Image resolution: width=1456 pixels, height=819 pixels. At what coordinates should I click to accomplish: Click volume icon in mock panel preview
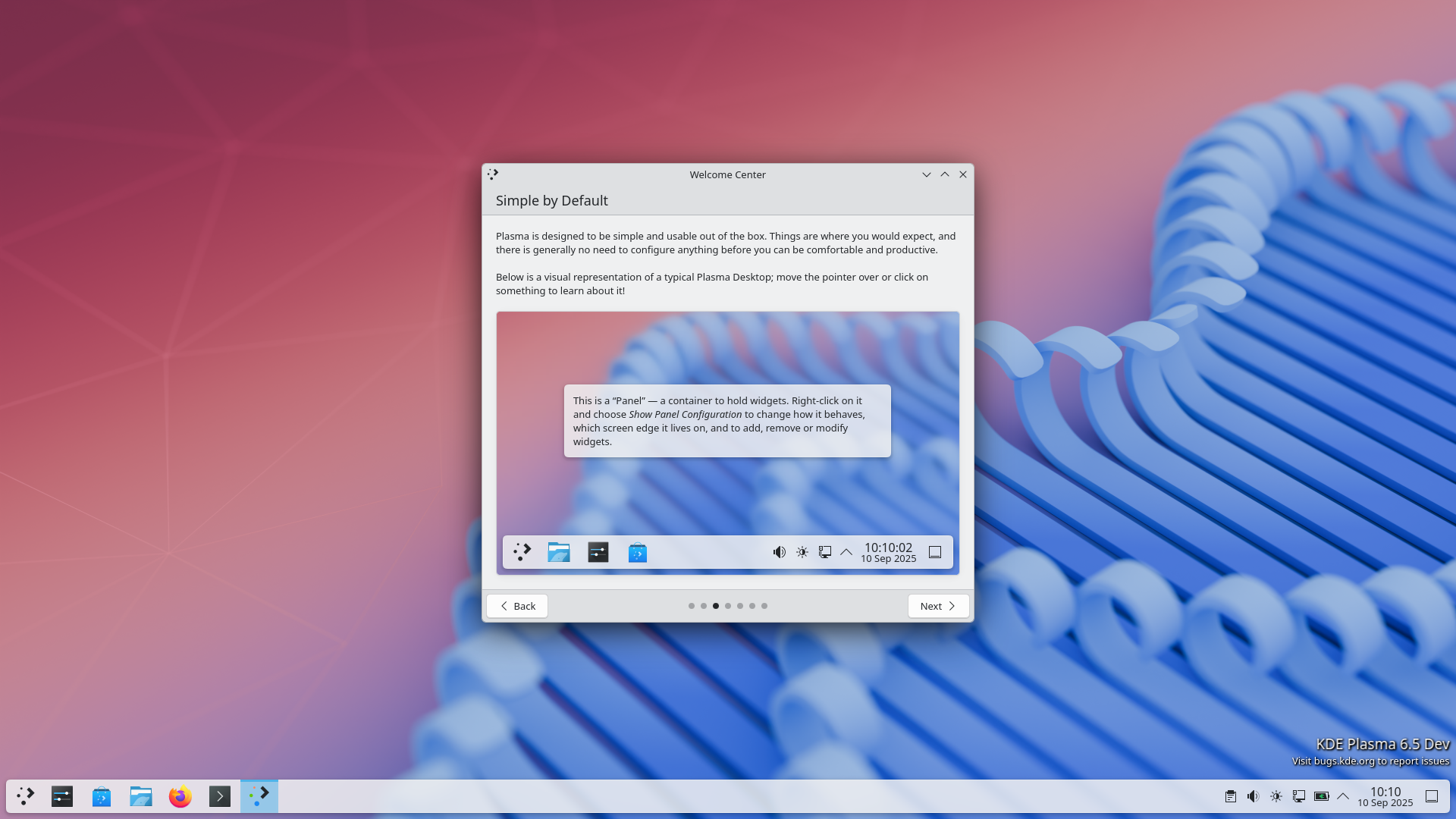780,552
